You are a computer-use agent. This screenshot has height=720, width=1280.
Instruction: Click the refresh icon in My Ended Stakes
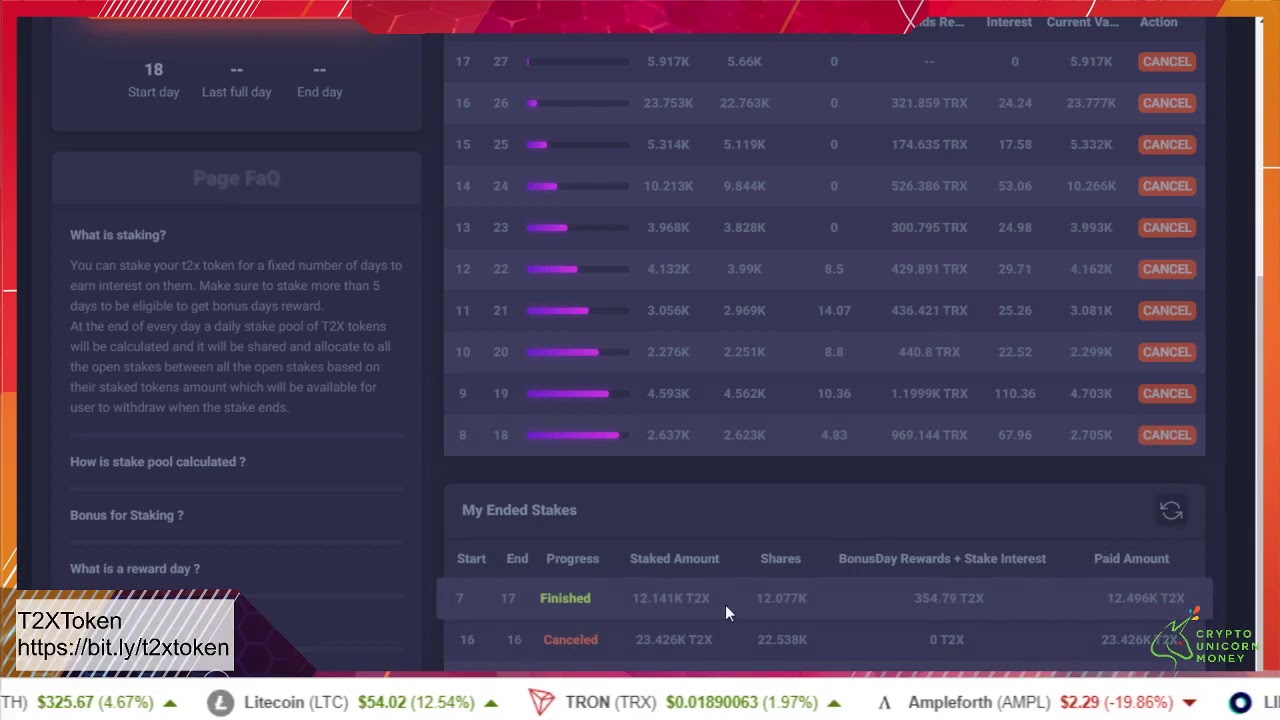coord(1171,511)
